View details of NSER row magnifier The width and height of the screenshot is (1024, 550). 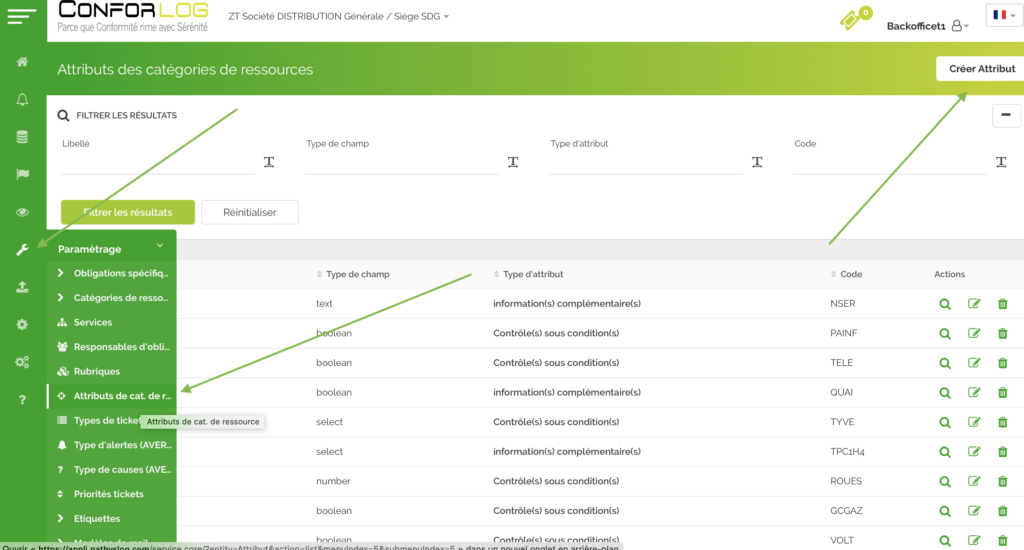tap(944, 304)
